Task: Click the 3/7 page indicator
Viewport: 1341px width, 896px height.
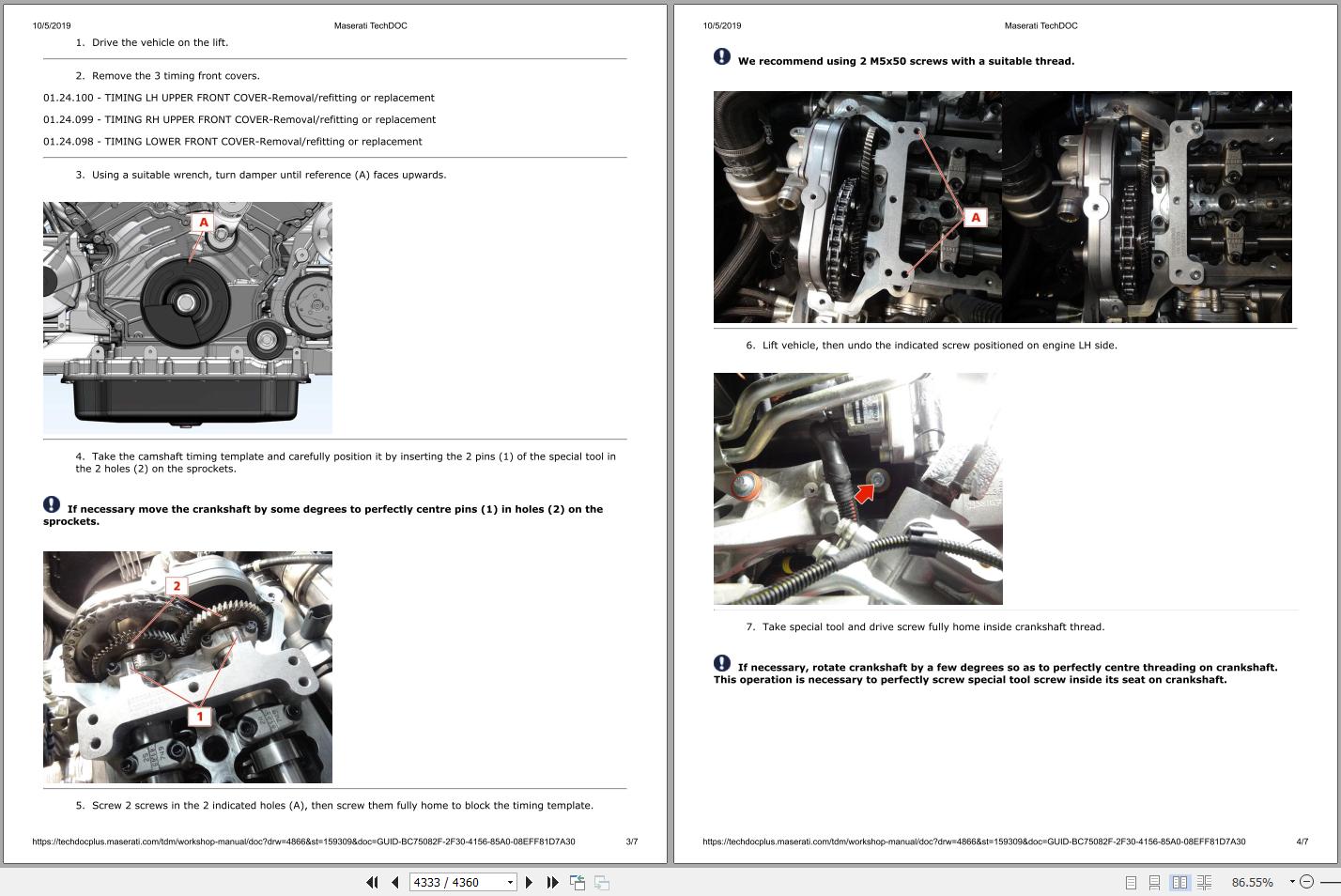Action: pos(632,842)
